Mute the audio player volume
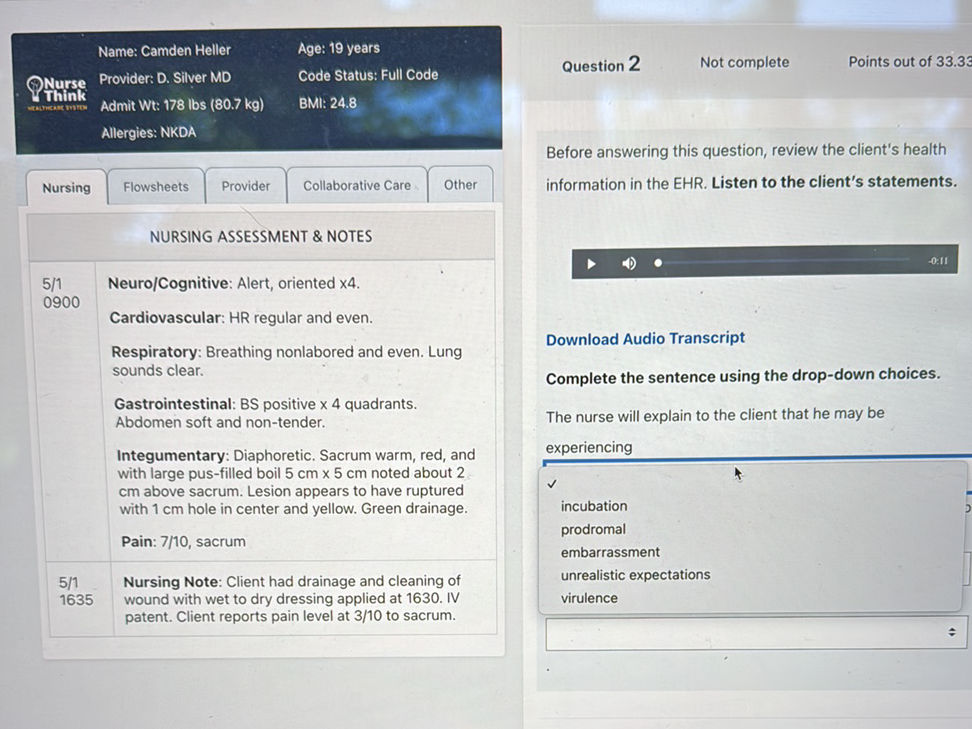 (629, 264)
